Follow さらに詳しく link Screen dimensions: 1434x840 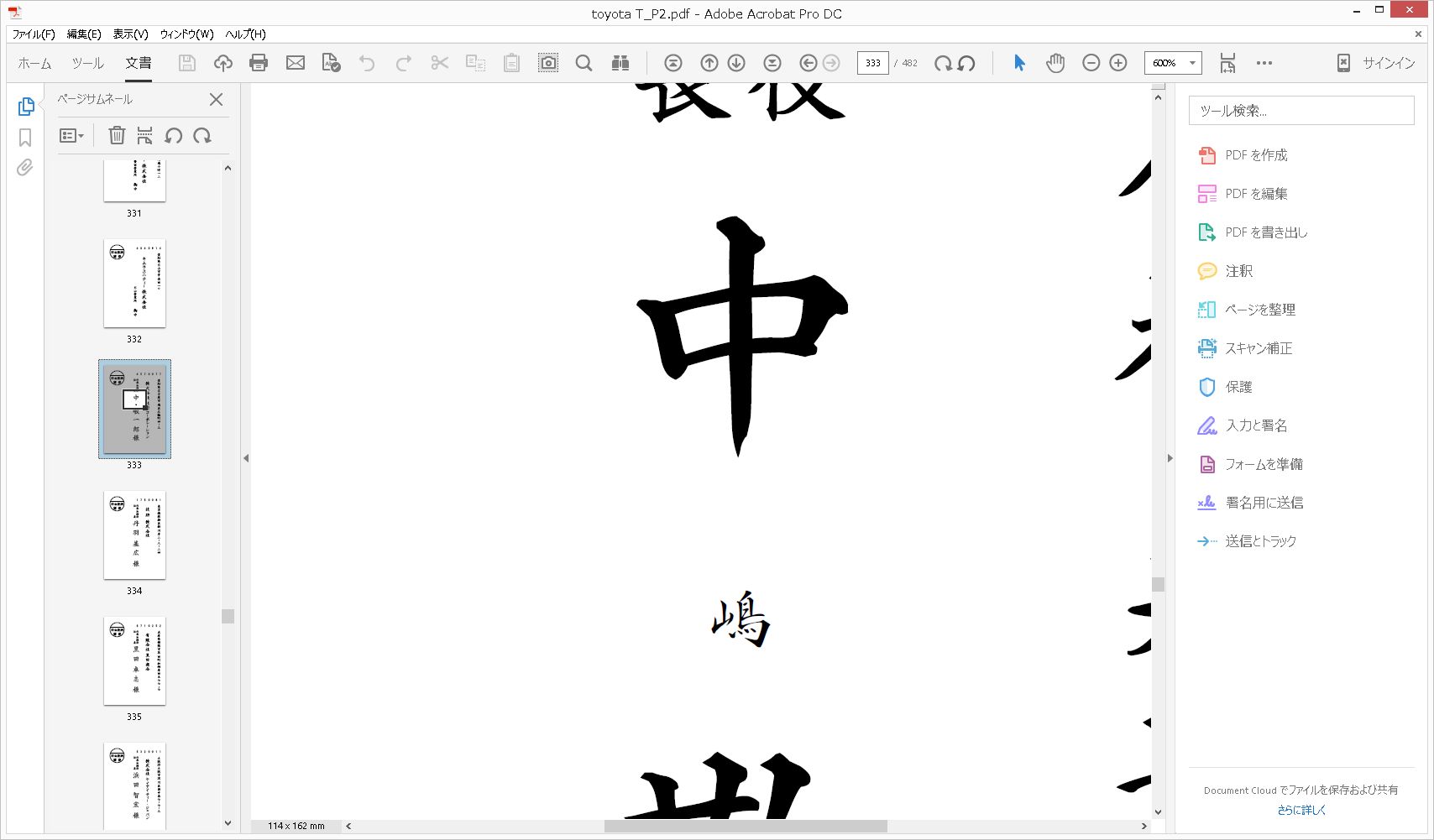1301,810
